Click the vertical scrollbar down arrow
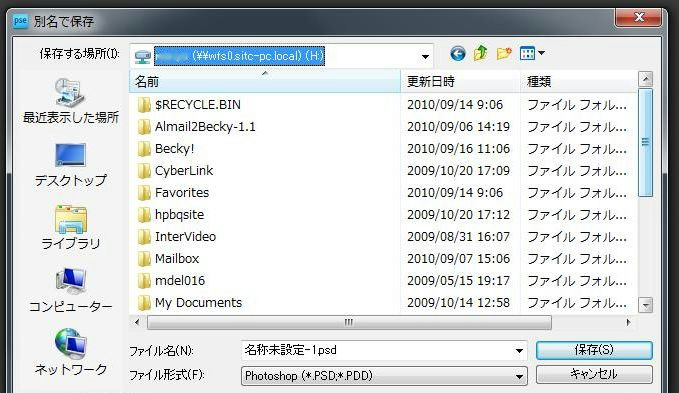Screen dimensions: 679x393 [x=645, y=305]
